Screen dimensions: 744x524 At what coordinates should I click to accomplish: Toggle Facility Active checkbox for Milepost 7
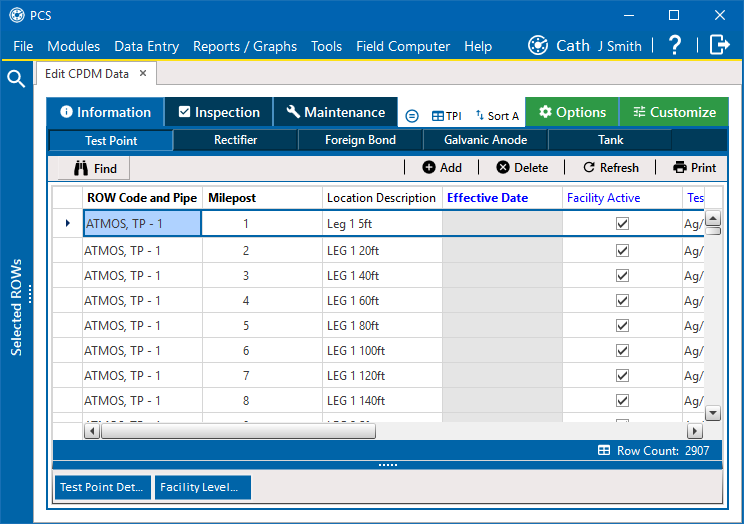pos(622,375)
